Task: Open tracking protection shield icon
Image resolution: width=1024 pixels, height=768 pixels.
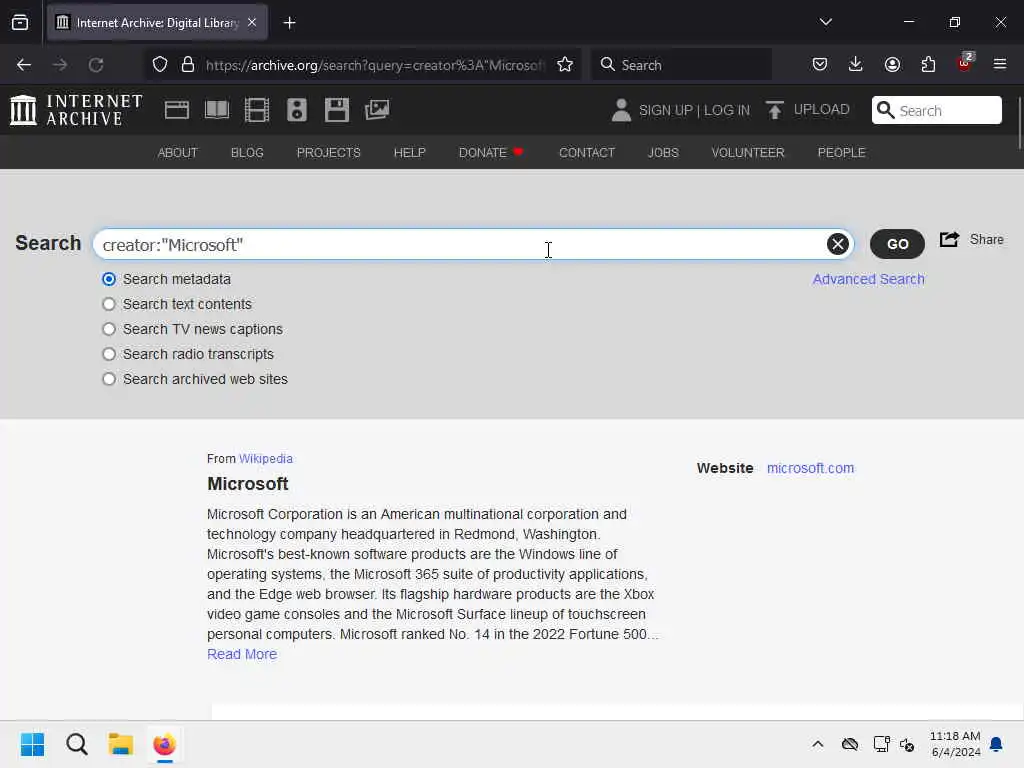Action: [160, 65]
